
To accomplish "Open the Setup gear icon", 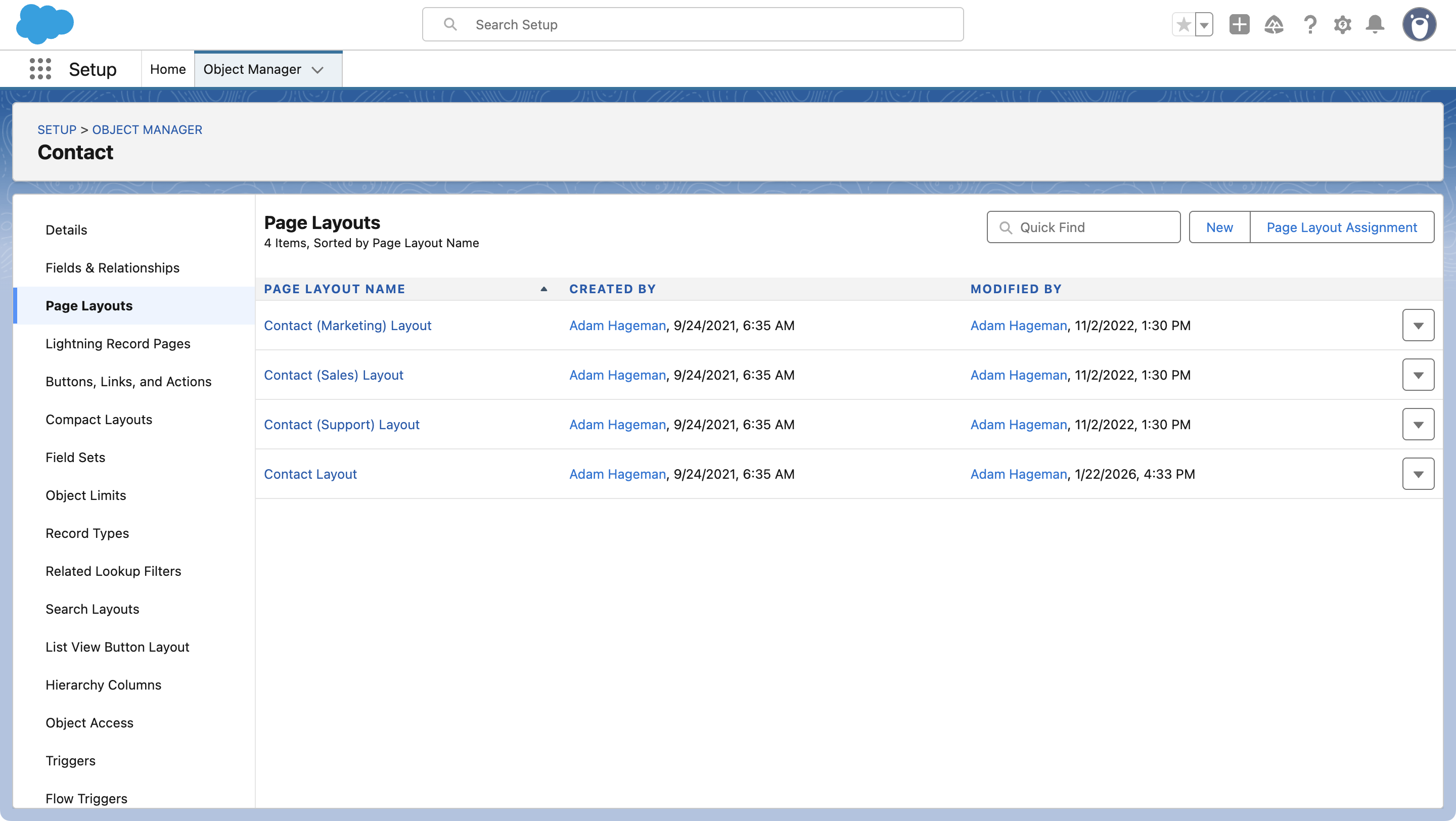I will tap(1343, 24).
